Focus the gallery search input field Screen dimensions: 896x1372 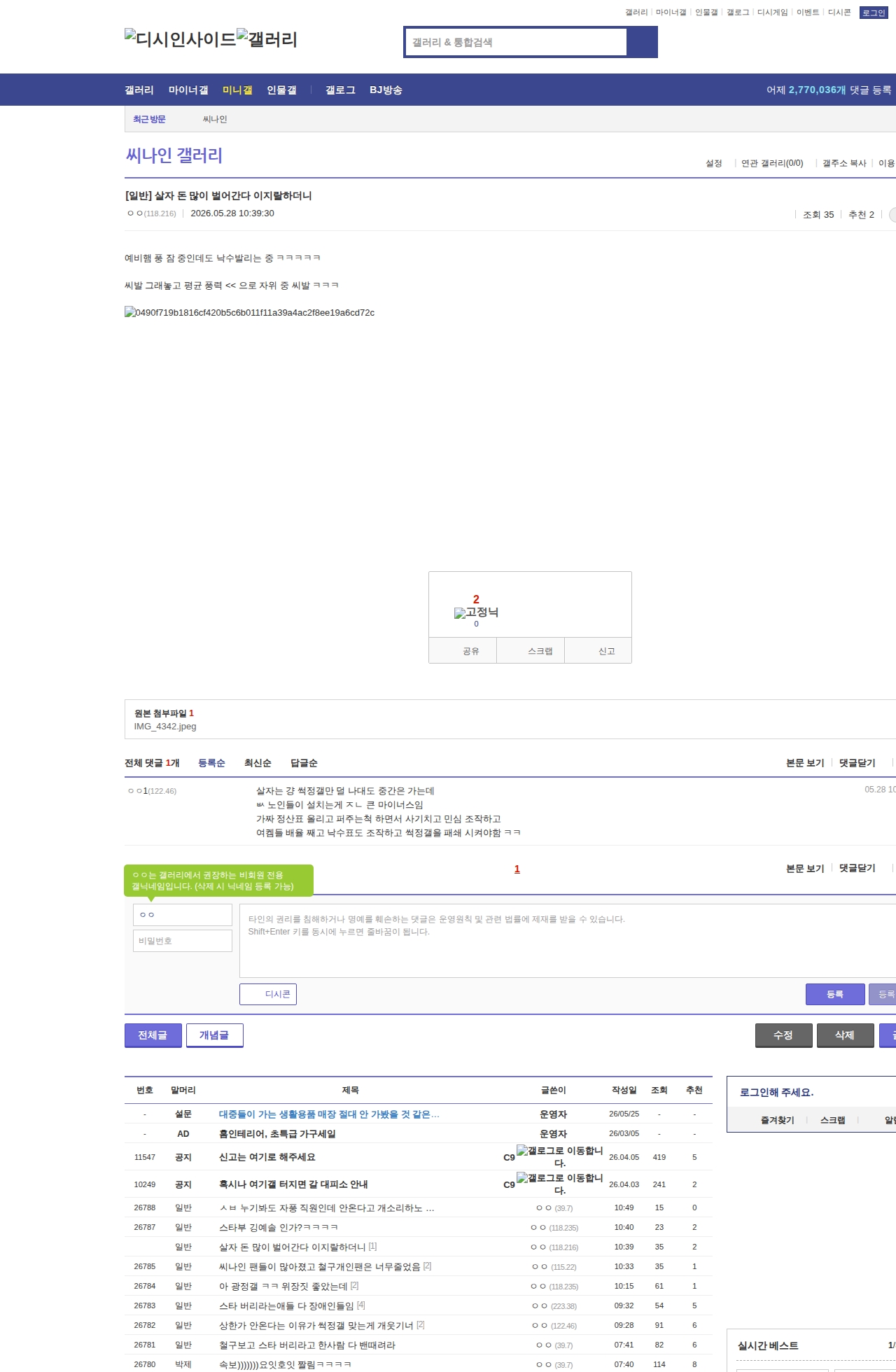pos(517,42)
